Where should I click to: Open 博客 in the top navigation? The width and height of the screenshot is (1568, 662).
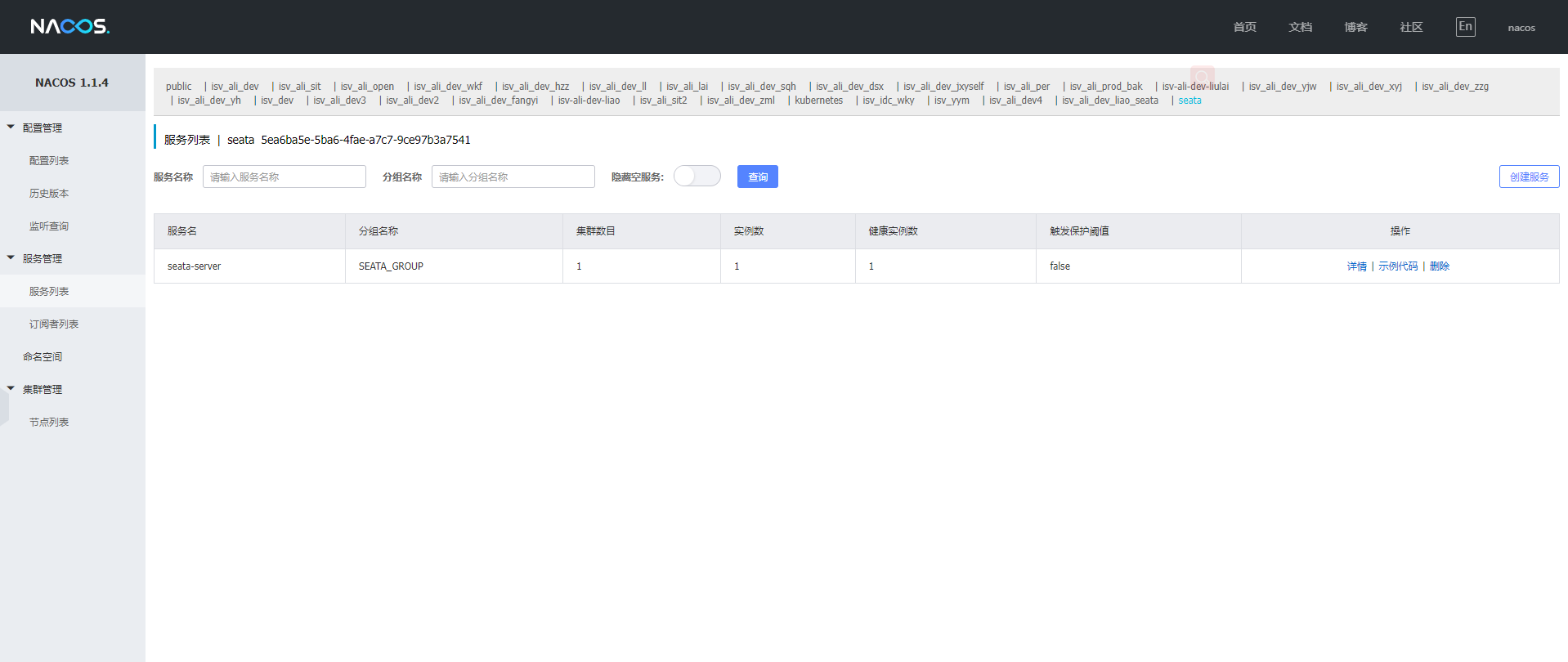1356,27
